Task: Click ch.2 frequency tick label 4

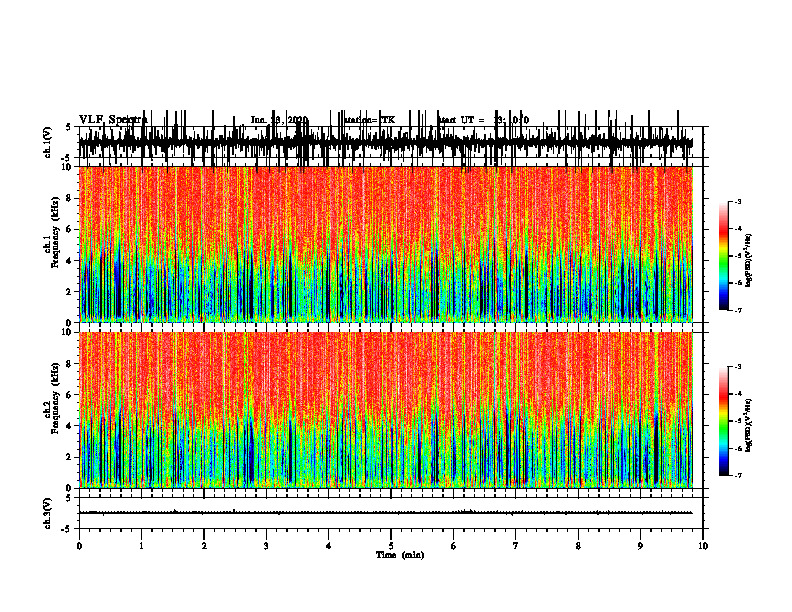Action: coord(70,426)
